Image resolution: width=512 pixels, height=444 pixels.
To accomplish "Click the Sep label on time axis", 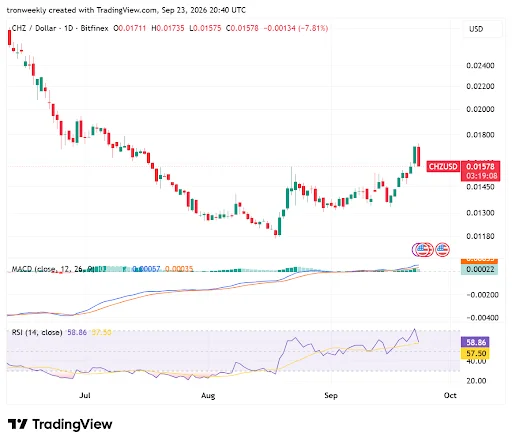I will click(331, 395).
